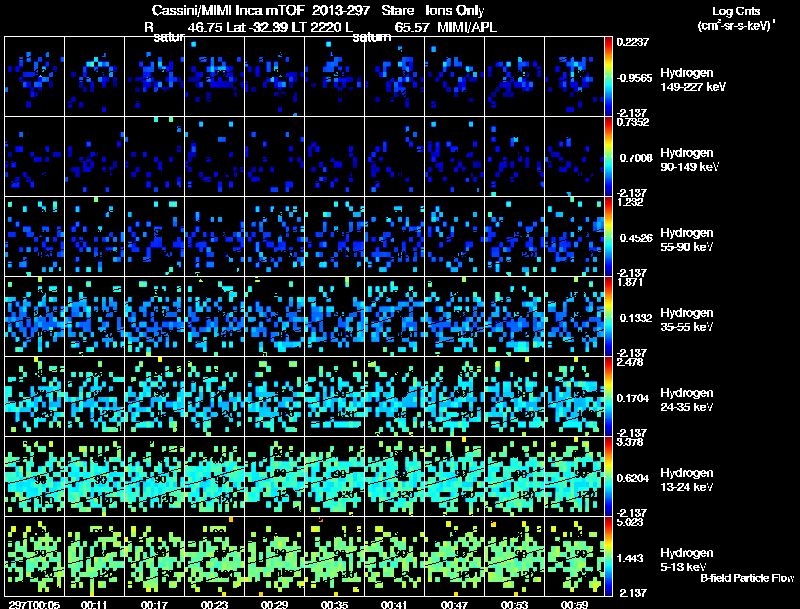
Task: Open first image panel in 149-227 keV row
Action: 34,76
